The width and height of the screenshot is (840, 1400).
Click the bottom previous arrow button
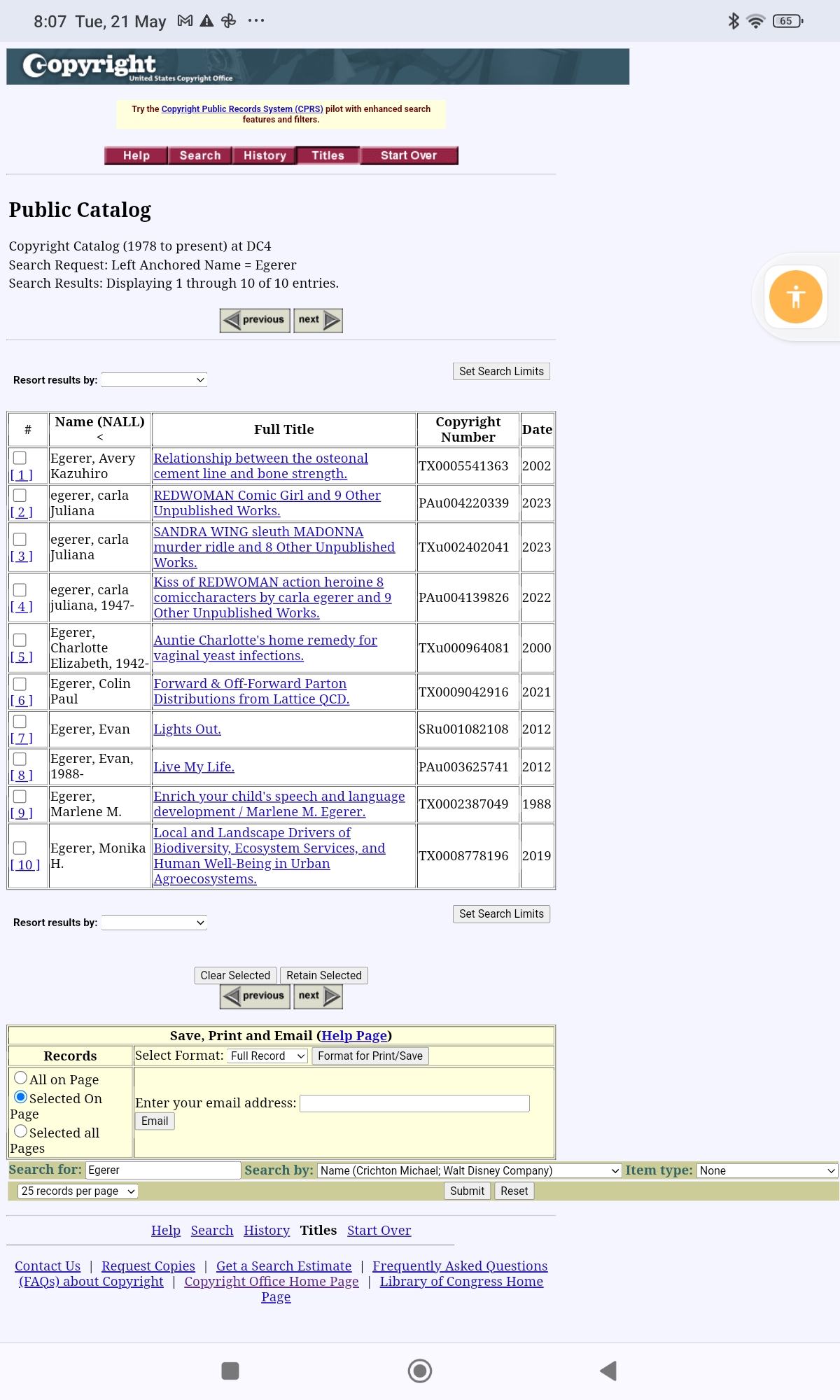[x=255, y=996]
